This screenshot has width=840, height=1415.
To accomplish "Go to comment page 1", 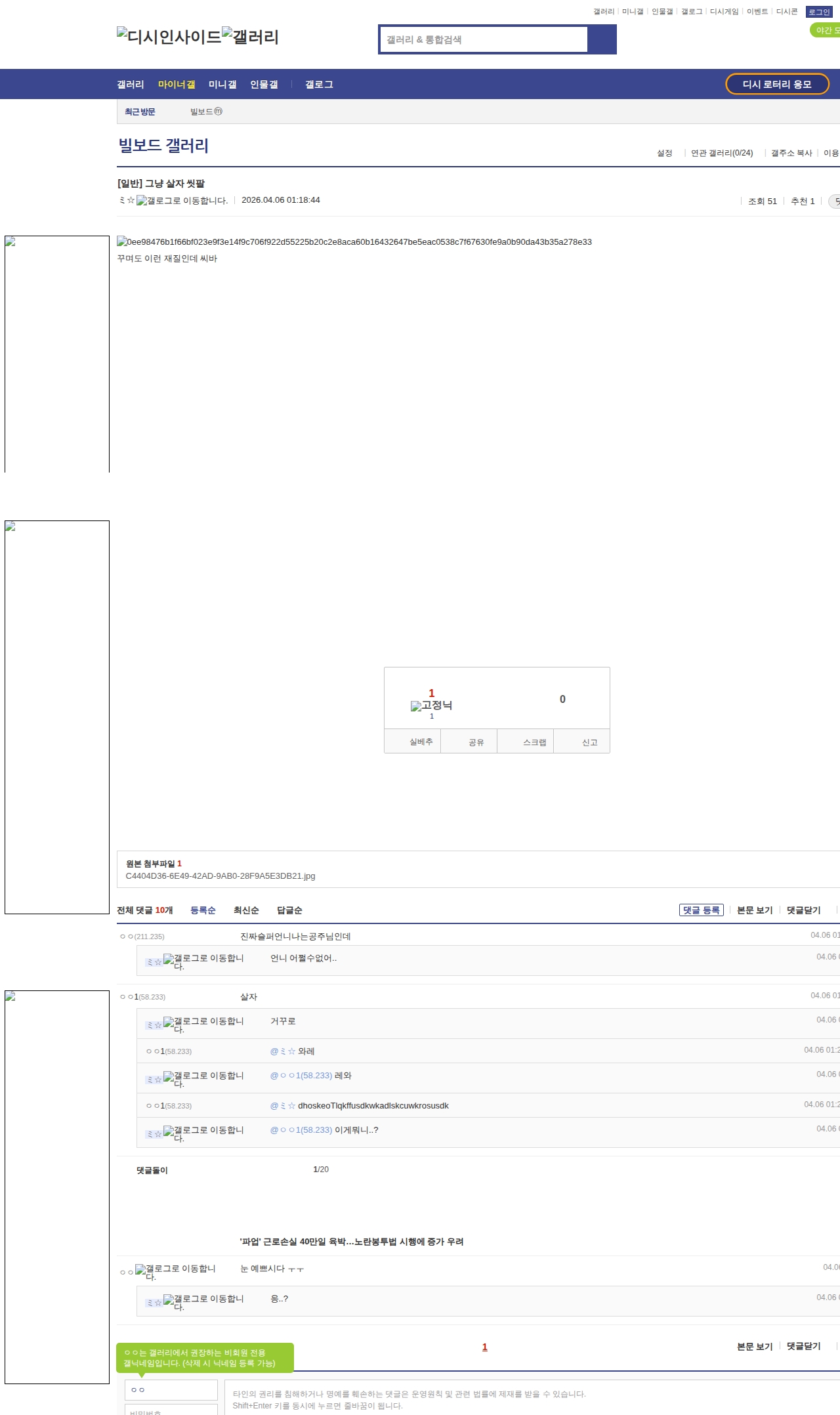I will click(485, 1347).
